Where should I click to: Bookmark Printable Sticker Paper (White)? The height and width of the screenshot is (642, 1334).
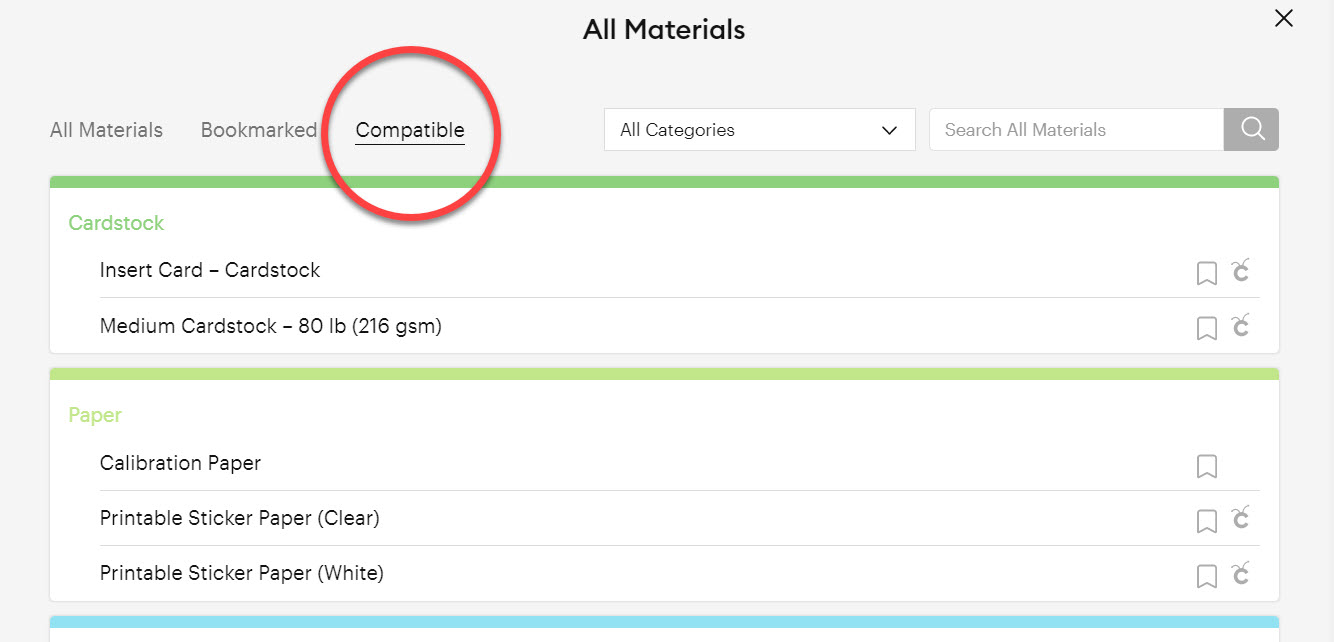(1207, 576)
